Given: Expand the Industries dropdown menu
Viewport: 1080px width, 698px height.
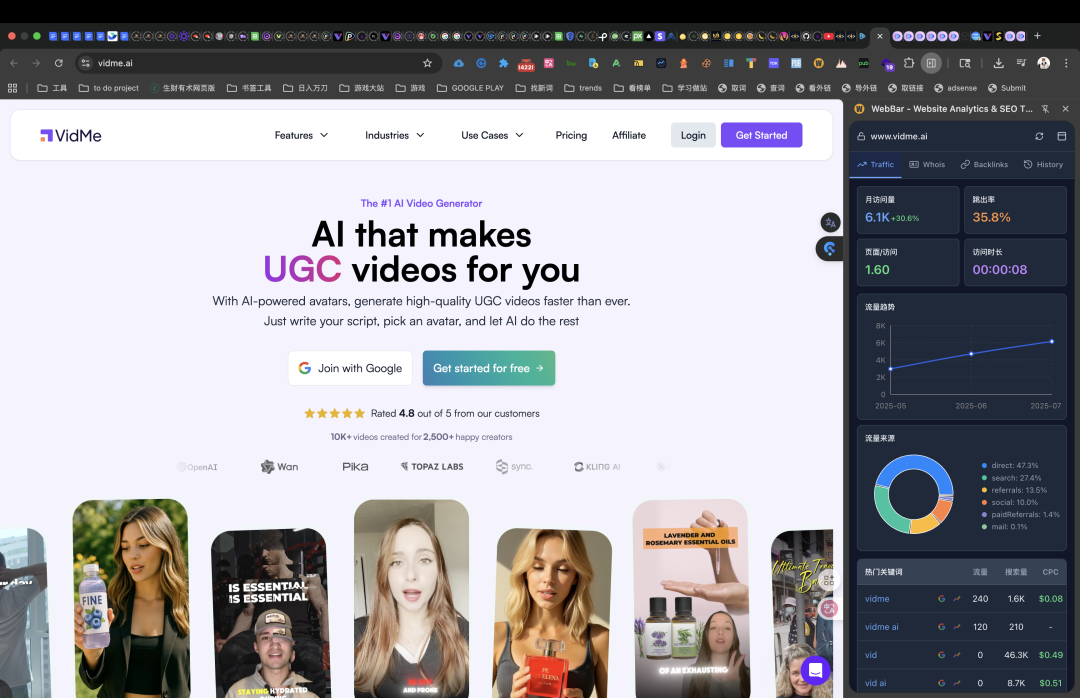Looking at the screenshot, I should pyautogui.click(x=395, y=135).
